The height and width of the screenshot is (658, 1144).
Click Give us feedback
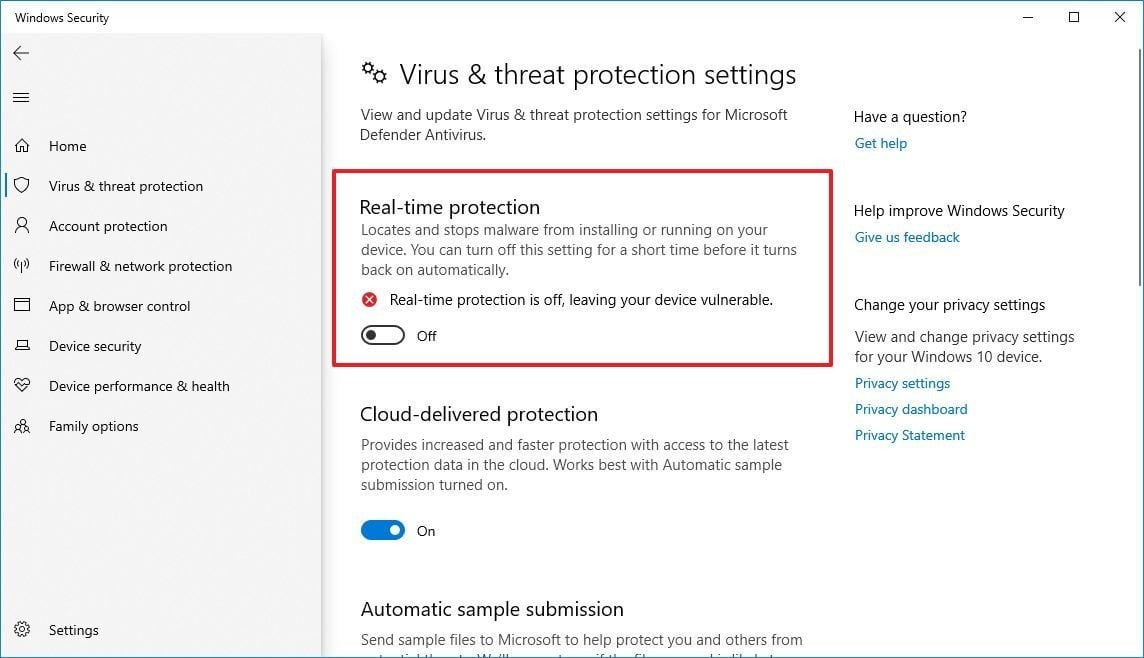tap(906, 237)
